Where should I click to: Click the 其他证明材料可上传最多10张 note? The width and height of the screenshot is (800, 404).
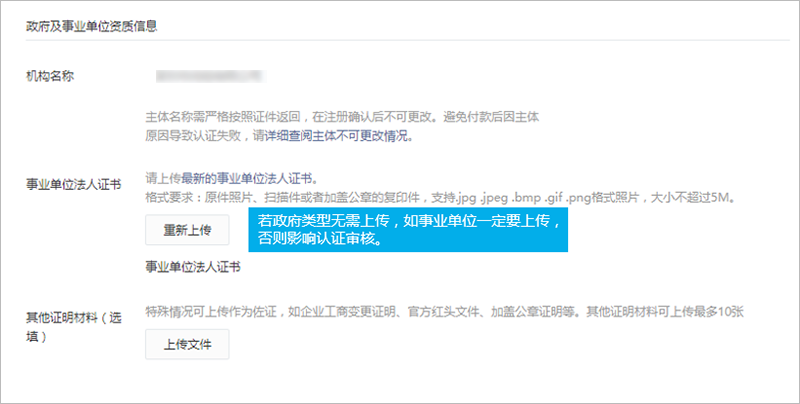click(665, 312)
